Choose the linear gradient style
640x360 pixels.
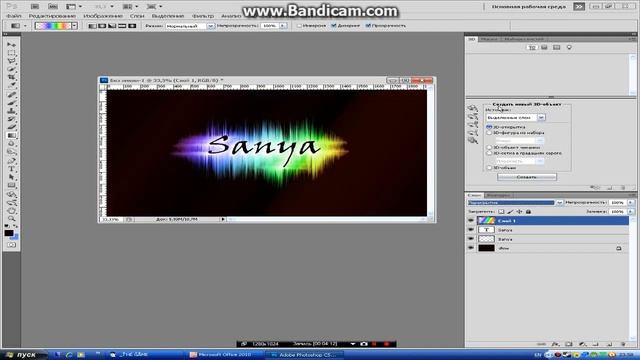93,26
